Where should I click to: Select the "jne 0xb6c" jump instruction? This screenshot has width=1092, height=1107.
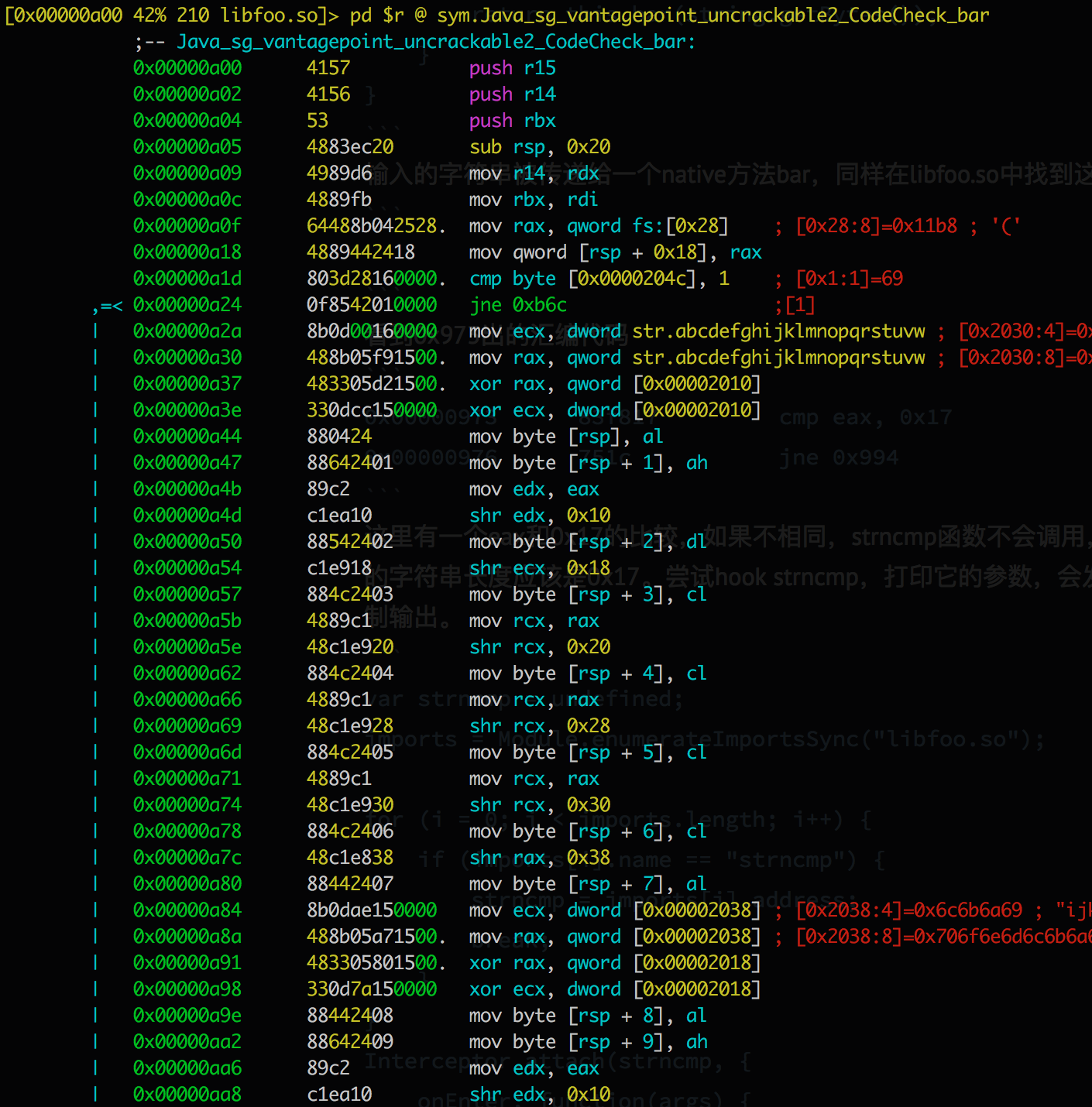tap(517, 305)
